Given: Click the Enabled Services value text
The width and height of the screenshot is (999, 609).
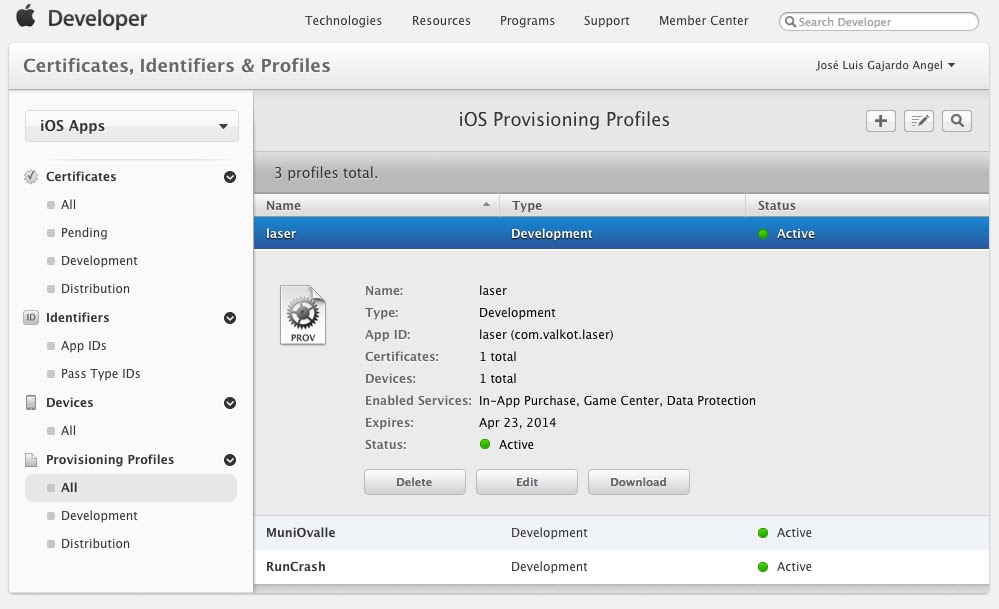Looking at the screenshot, I should click(617, 400).
